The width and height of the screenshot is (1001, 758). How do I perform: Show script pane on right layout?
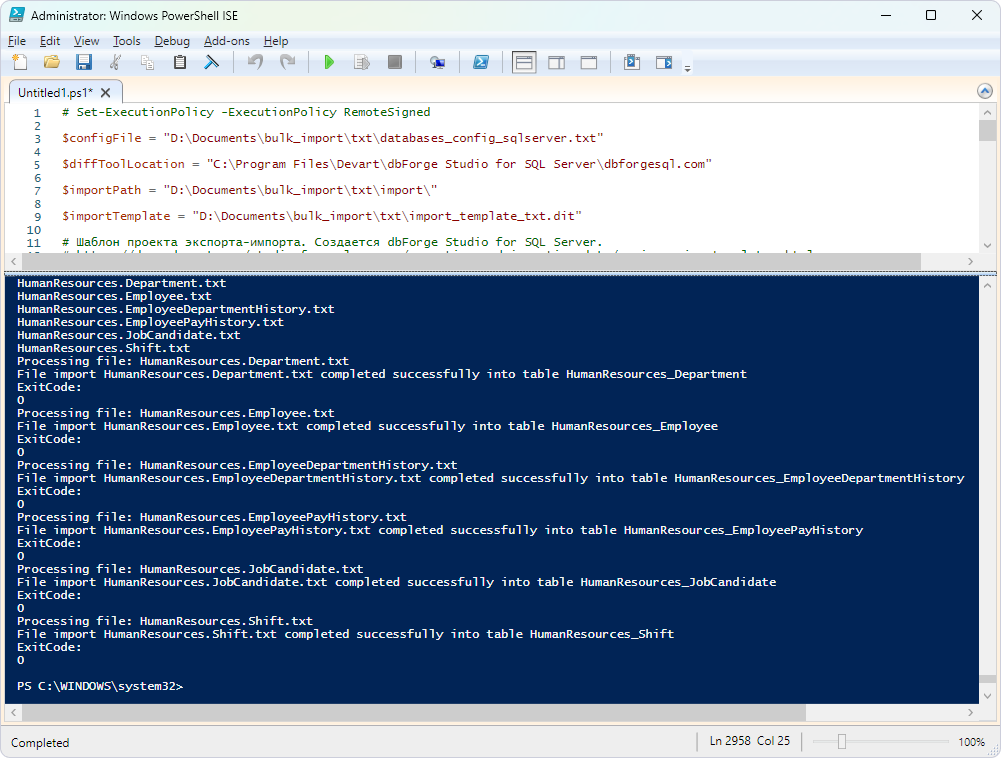557,62
